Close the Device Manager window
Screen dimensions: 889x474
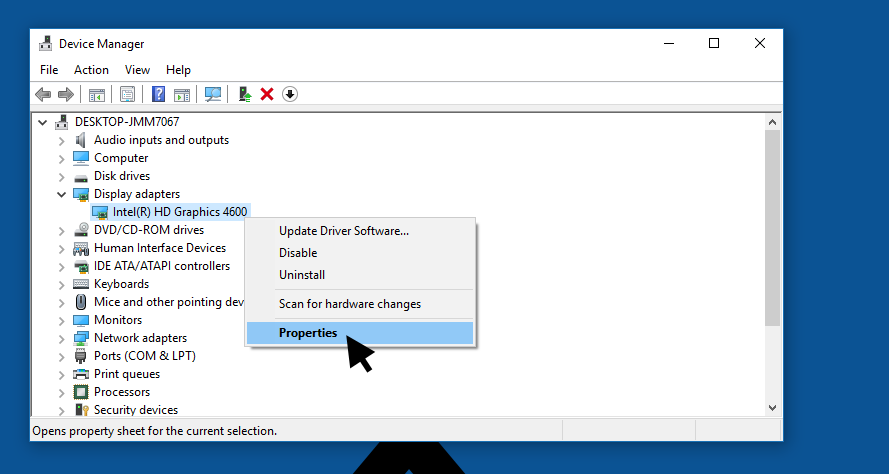760,43
